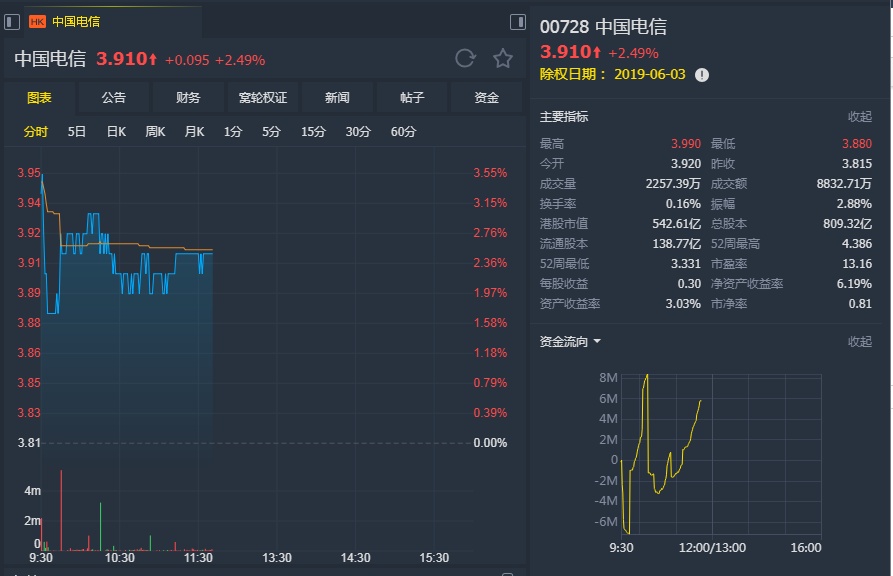Screen dimensions: 893x576
Task: Add 中国电信 to favorites with star icon
Action: click(x=503, y=58)
